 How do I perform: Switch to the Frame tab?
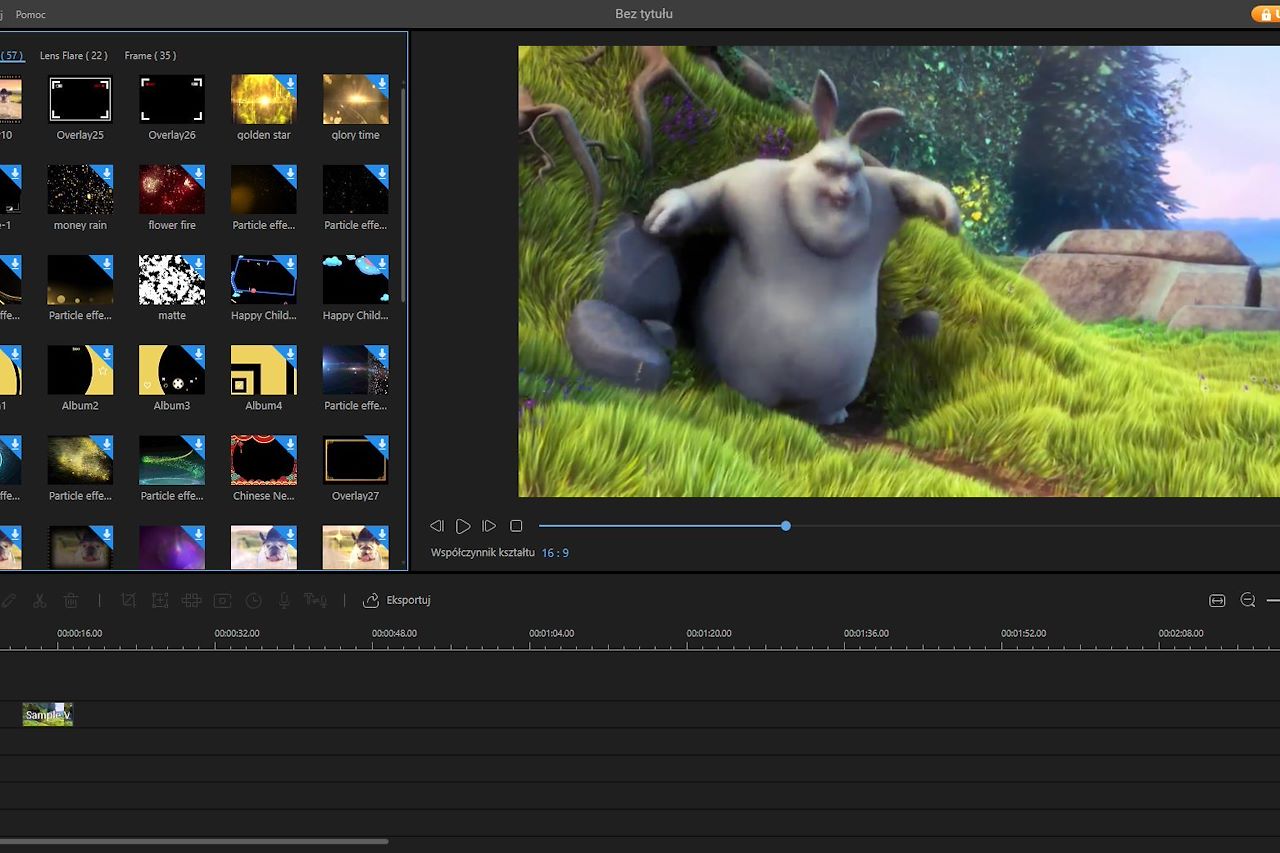tap(149, 56)
